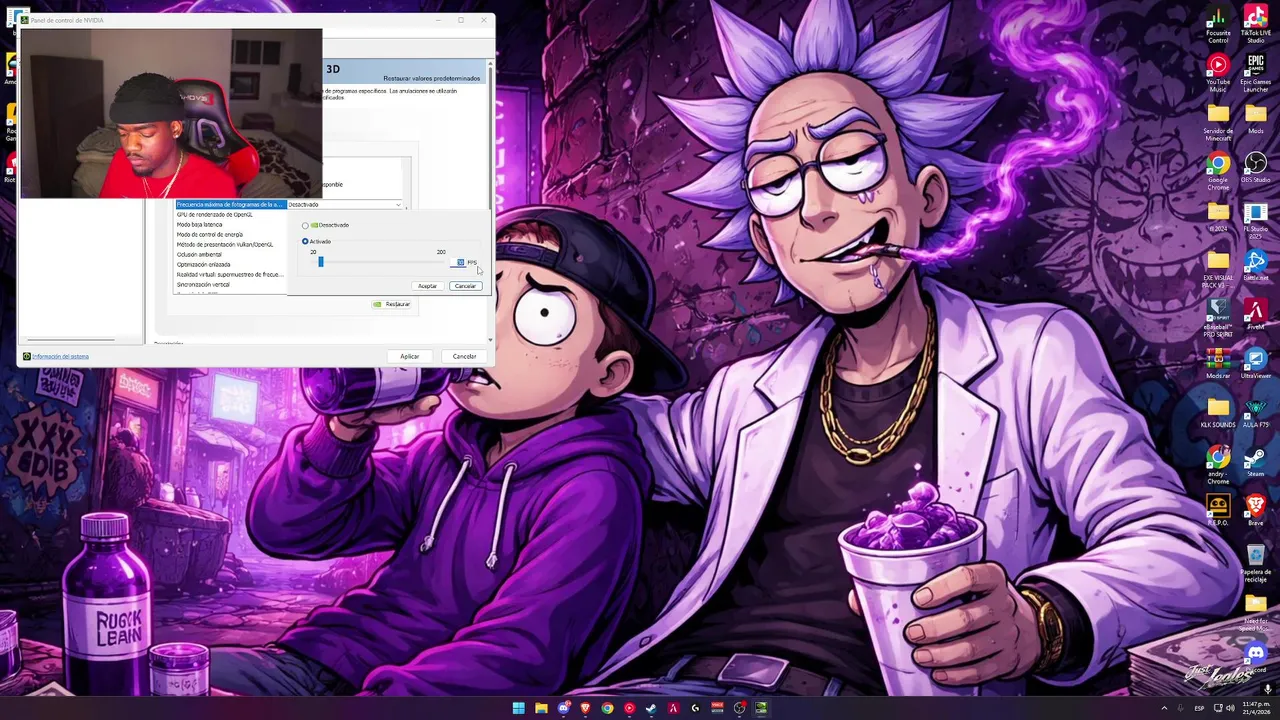Open File Explorer from taskbar
The width and height of the screenshot is (1280, 720).
(x=541, y=708)
